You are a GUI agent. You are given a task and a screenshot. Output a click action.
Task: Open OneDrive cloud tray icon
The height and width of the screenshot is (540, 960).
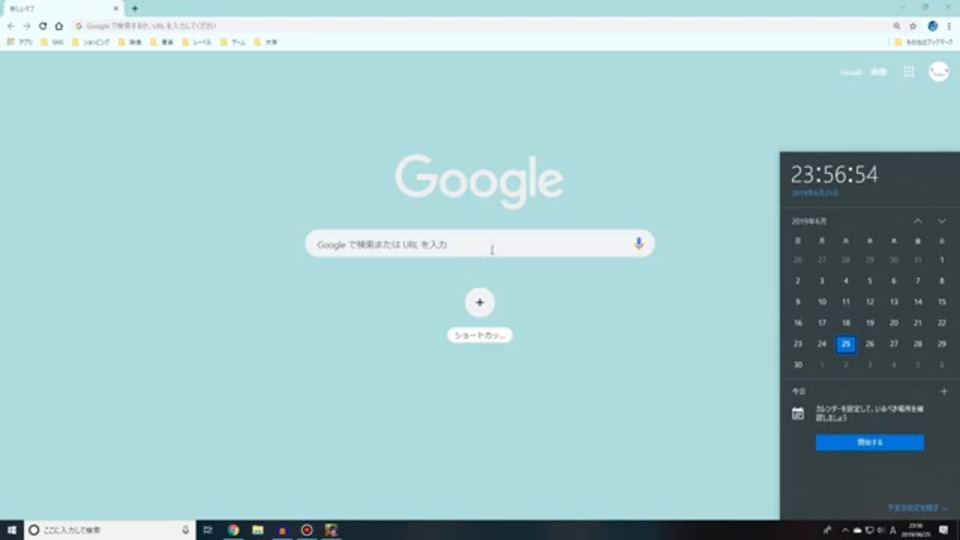[x=858, y=530]
